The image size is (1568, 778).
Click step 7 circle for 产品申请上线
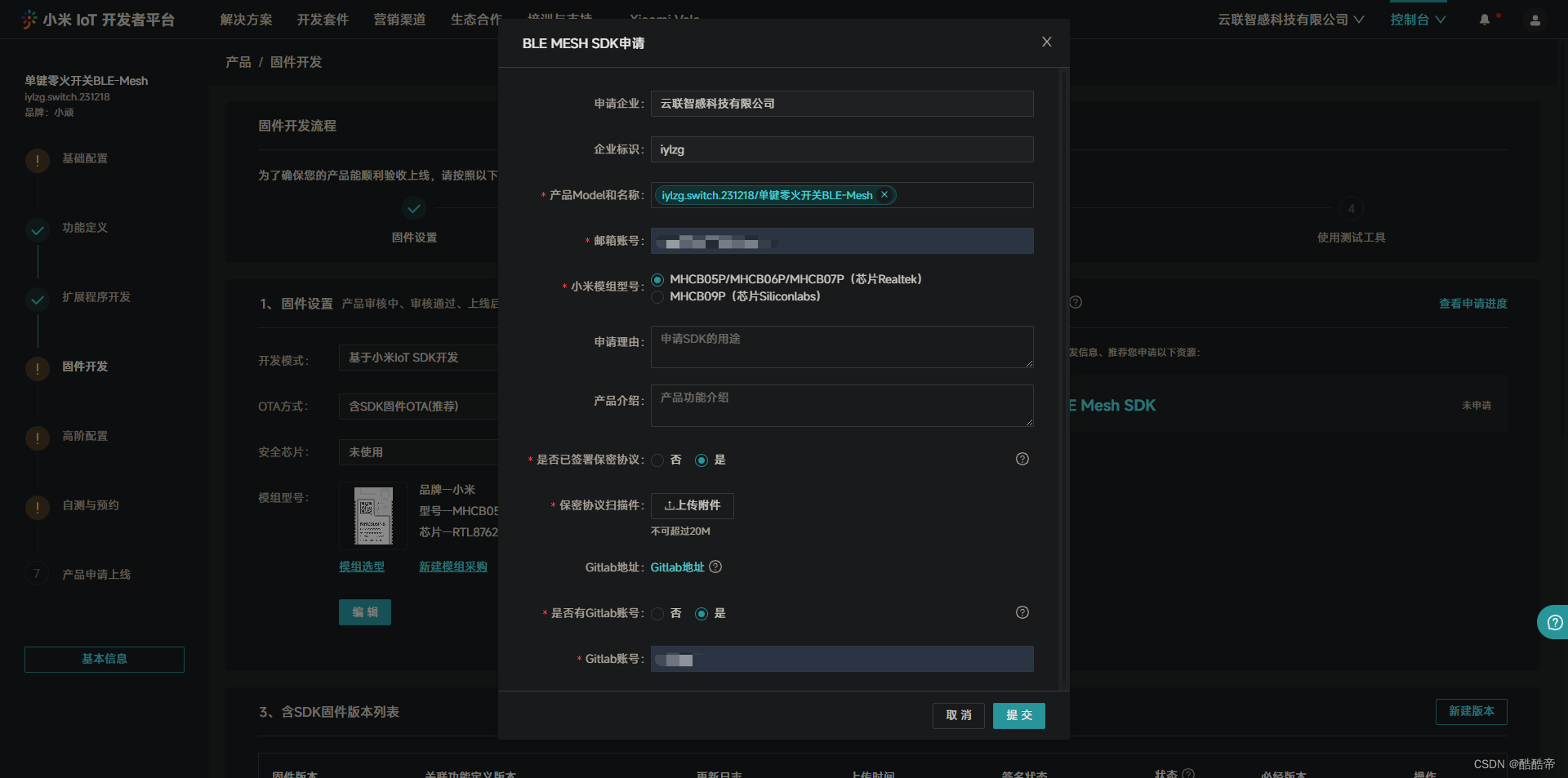point(37,574)
